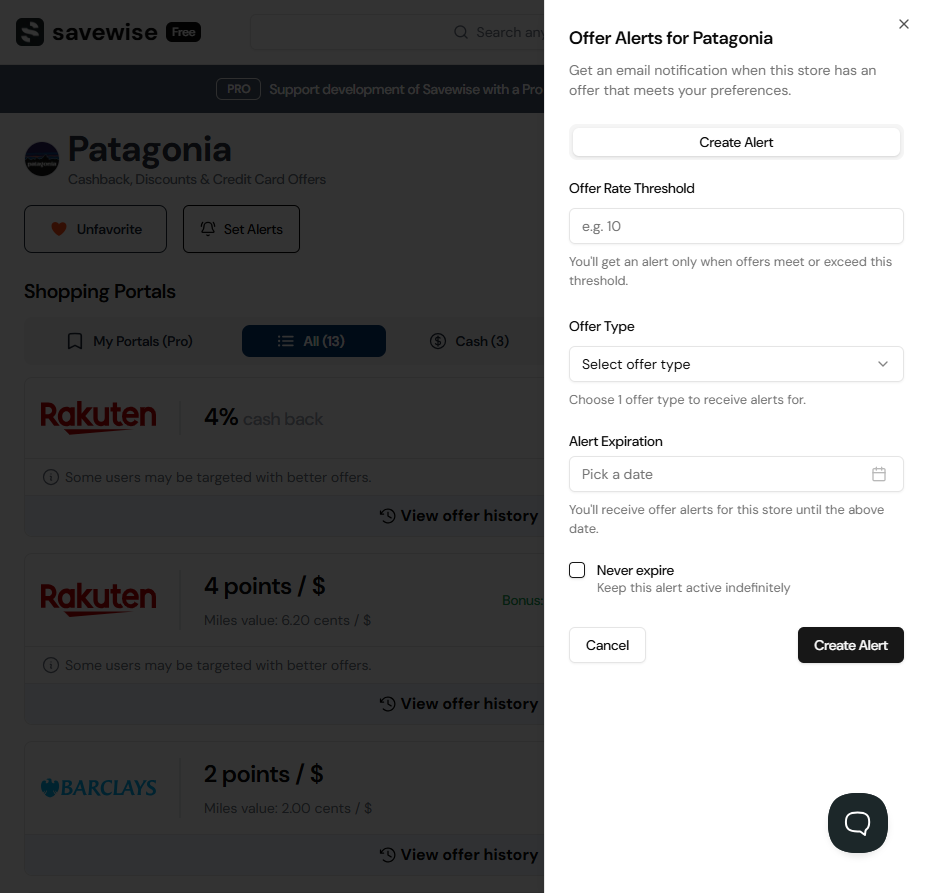This screenshot has width=928, height=893.
Task: Click the heart Unfavorite button
Action: tap(95, 229)
